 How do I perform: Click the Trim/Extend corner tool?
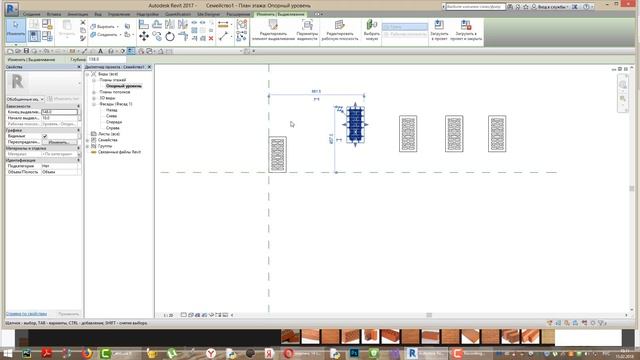183,37
